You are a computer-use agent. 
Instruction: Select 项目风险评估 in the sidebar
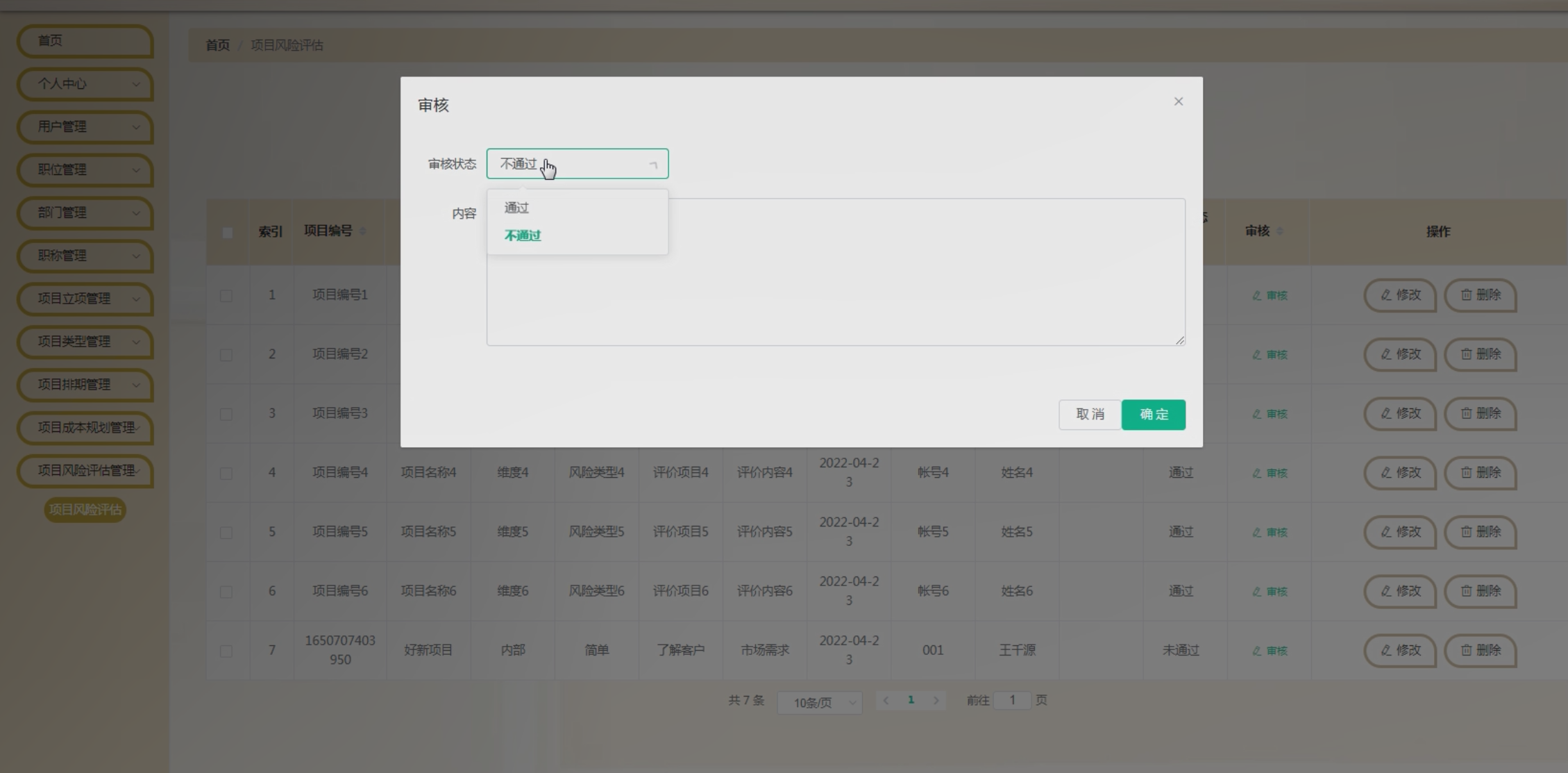85,510
